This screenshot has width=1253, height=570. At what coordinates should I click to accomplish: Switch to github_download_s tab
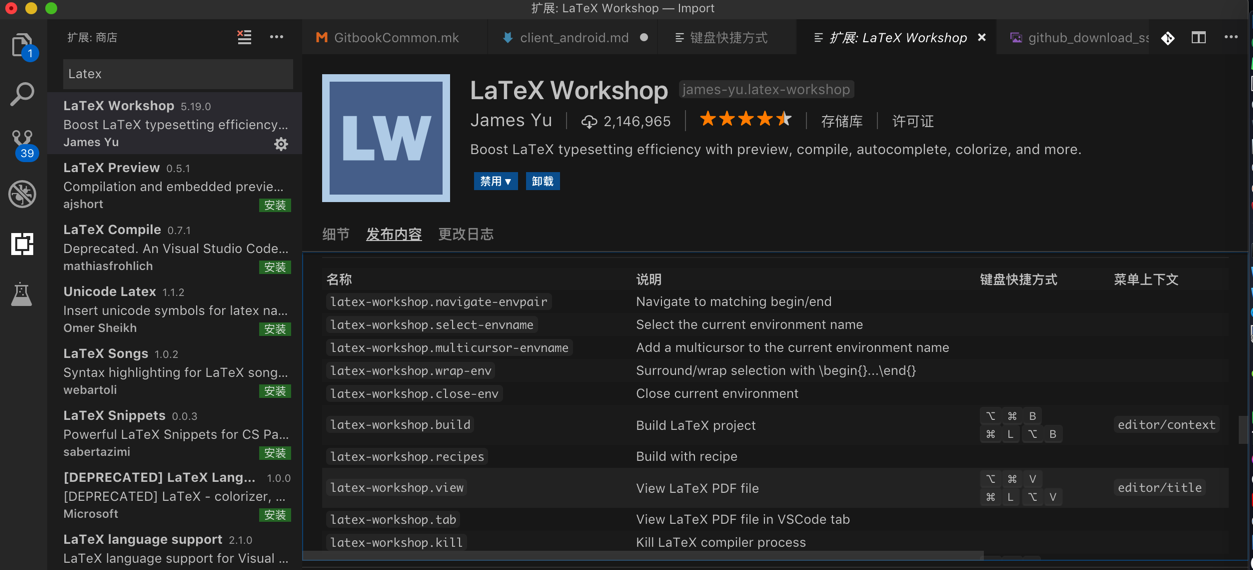pos(1078,38)
